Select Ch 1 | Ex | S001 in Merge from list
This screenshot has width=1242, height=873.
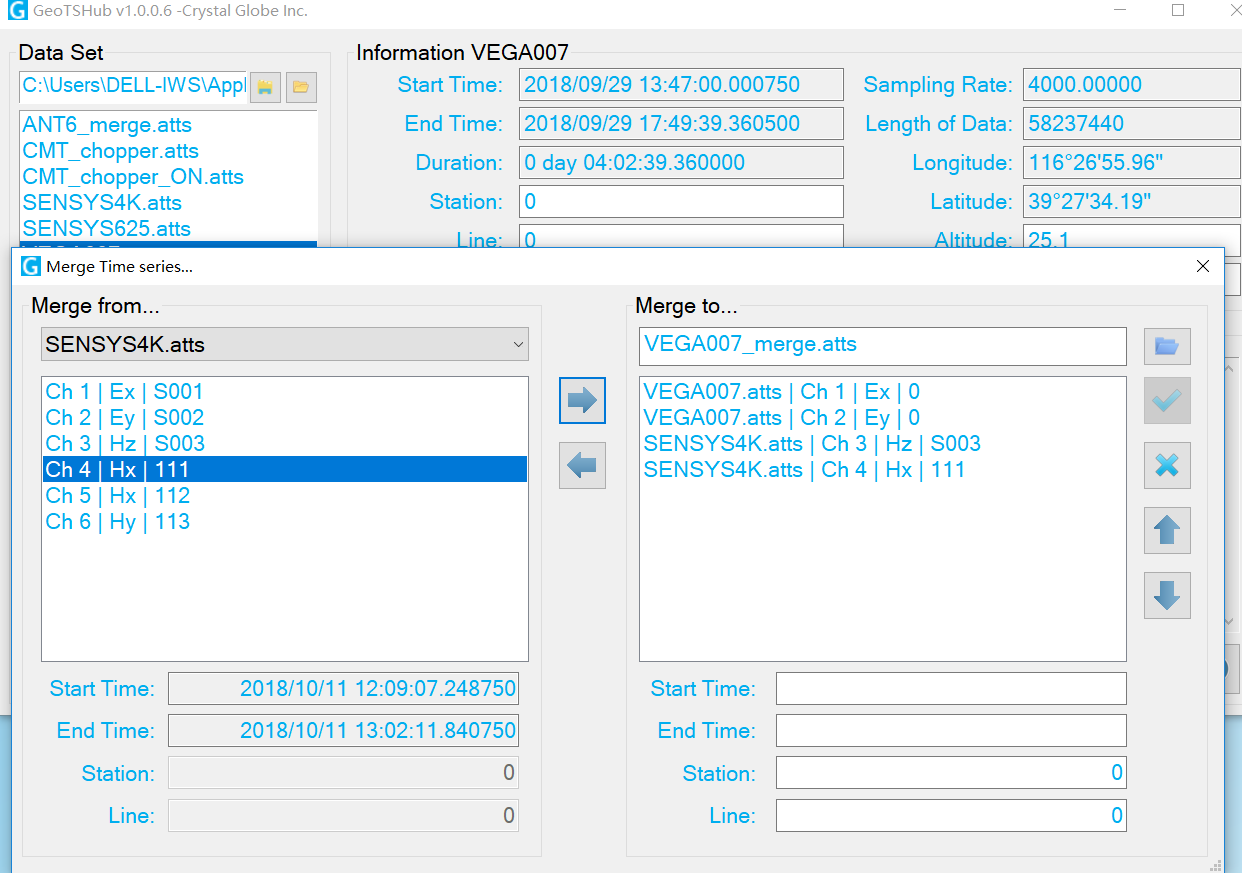(285, 392)
